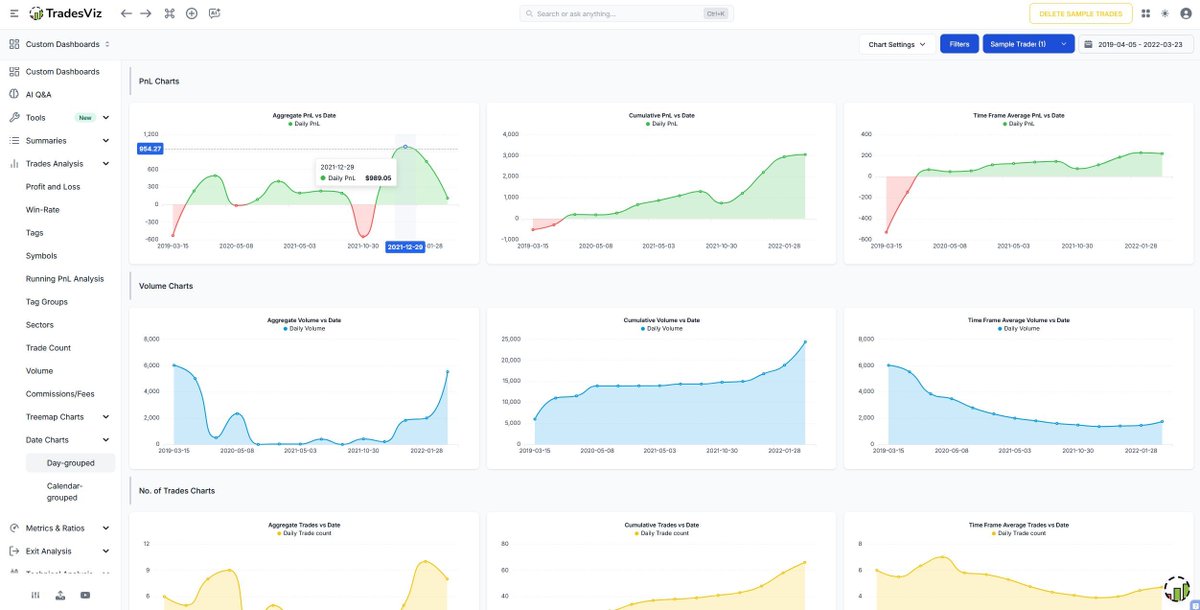Go forward with the right arrow
The width and height of the screenshot is (1200, 610).
pos(146,14)
